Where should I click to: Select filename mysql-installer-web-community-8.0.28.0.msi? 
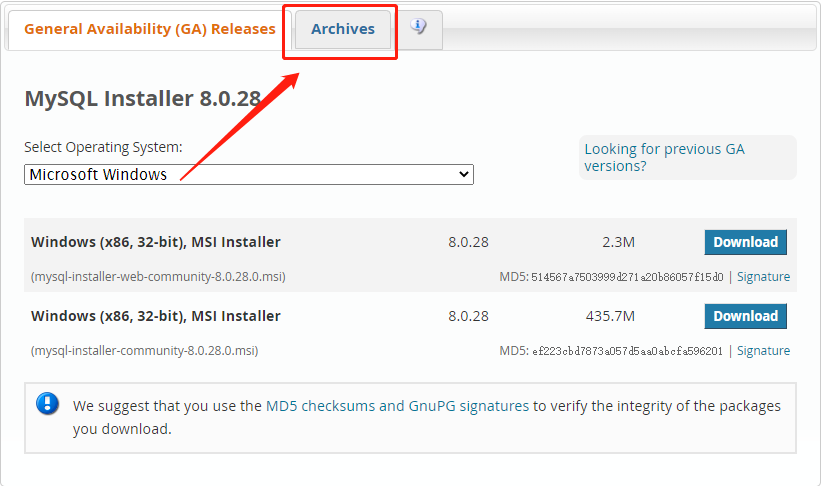[158, 277]
